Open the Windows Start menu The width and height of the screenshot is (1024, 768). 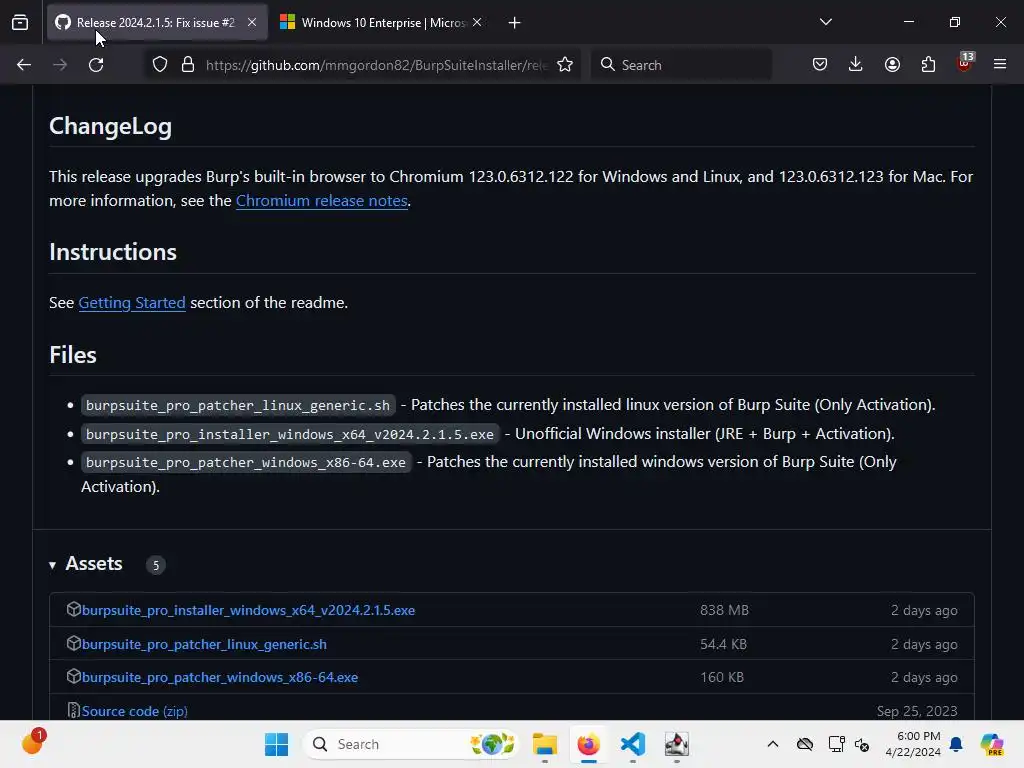[x=276, y=744]
